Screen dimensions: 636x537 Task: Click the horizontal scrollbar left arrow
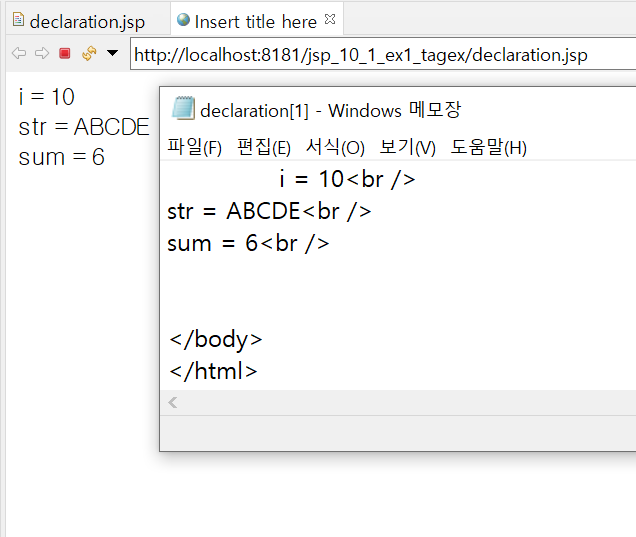tap(173, 402)
